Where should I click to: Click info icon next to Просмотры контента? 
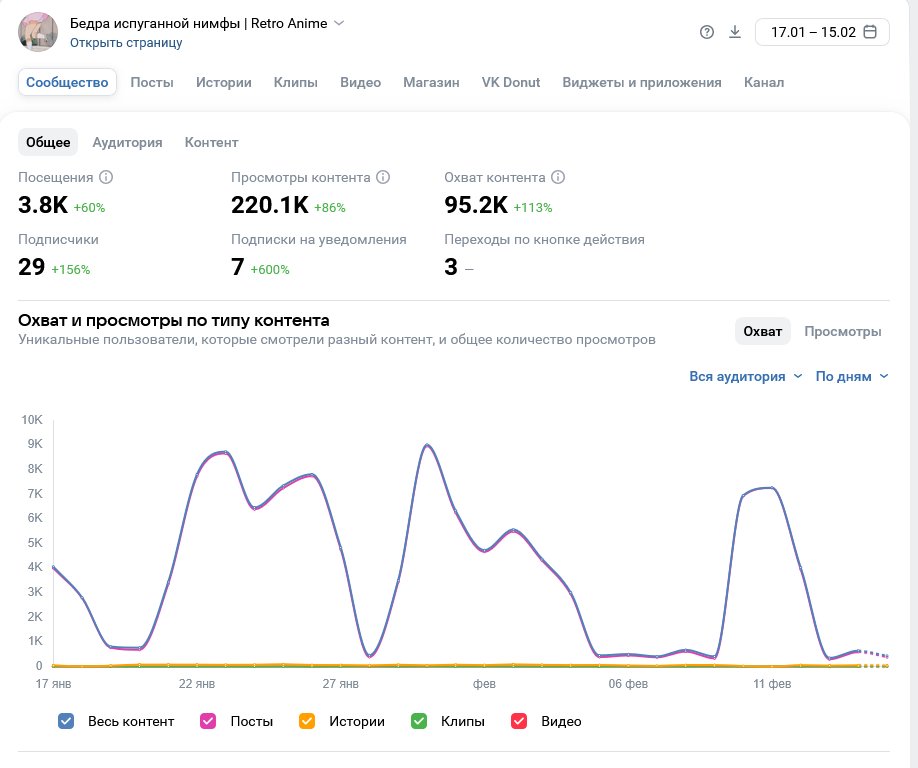pyautogui.click(x=383, y=177)
